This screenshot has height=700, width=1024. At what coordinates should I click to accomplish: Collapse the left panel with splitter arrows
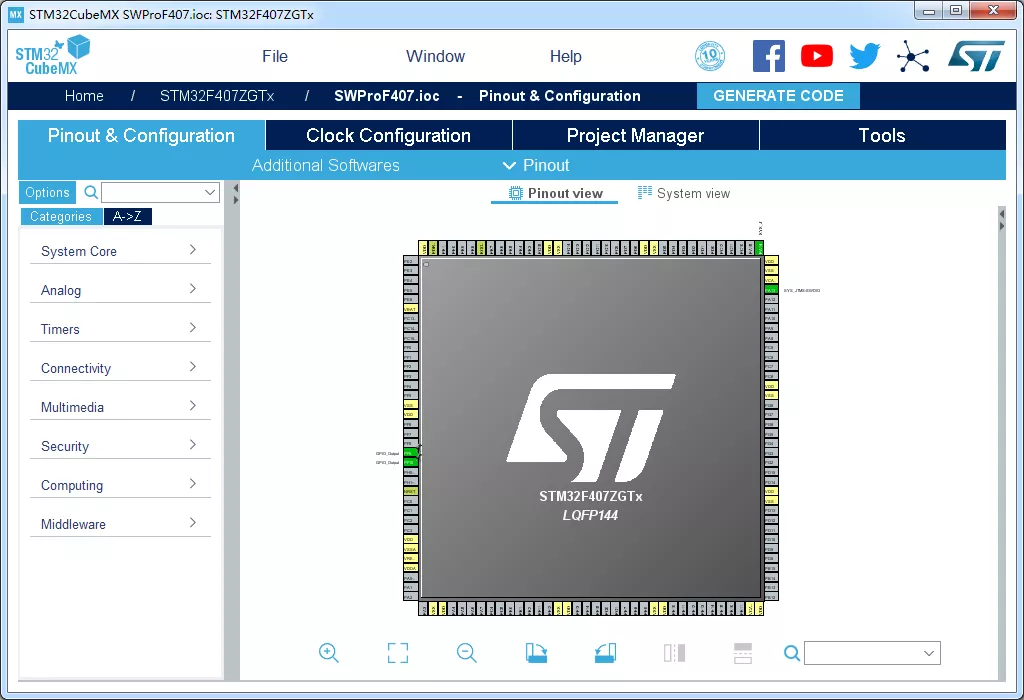click(236, 194)
